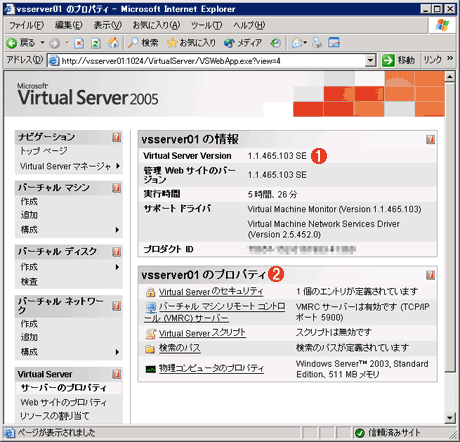Open the ヘルプ(H) menu
The width and height of the screenshot is (460, 442).
pyautogui.click(x=249, y=25)
